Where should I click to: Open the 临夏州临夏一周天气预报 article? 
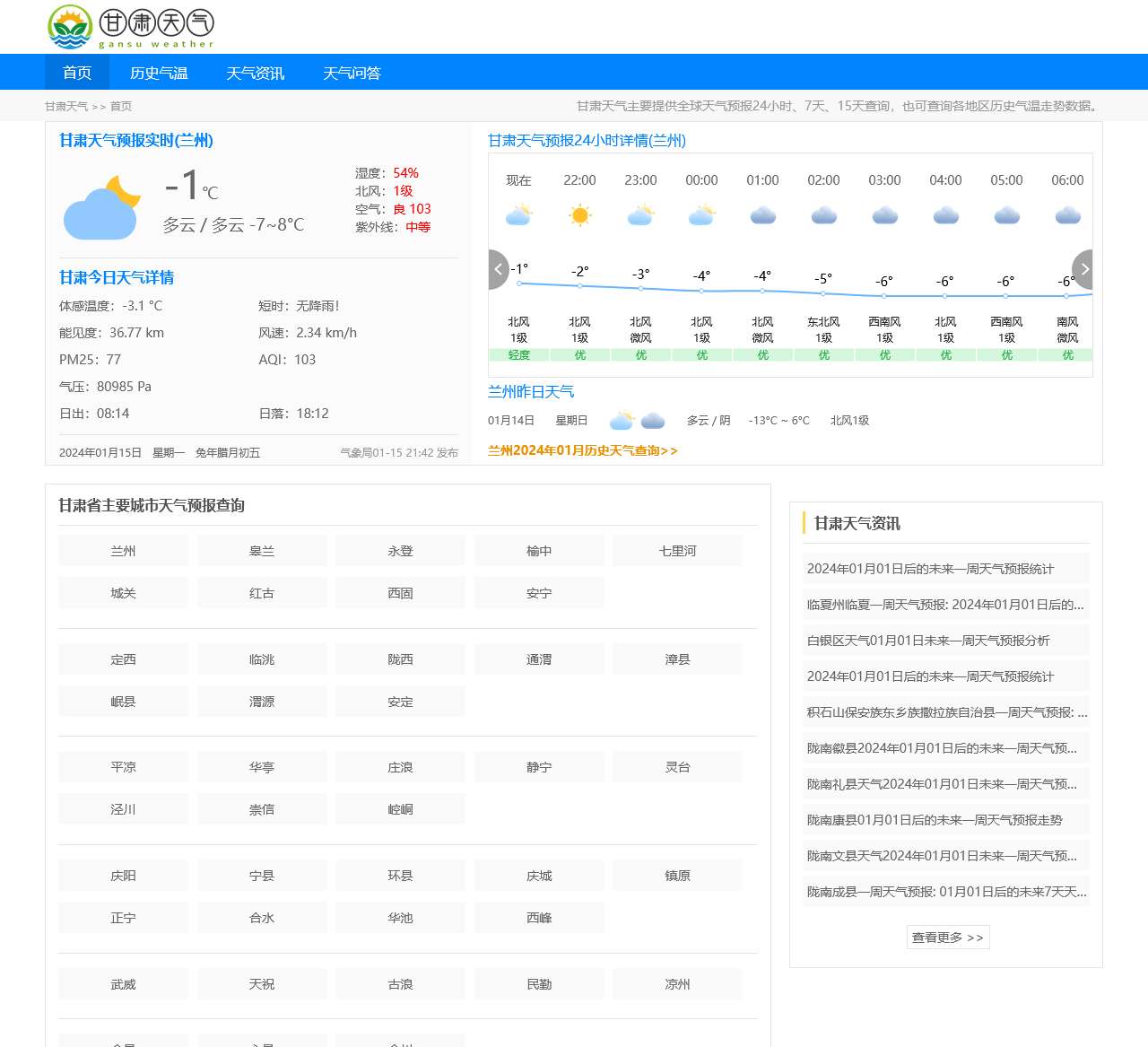944,604
